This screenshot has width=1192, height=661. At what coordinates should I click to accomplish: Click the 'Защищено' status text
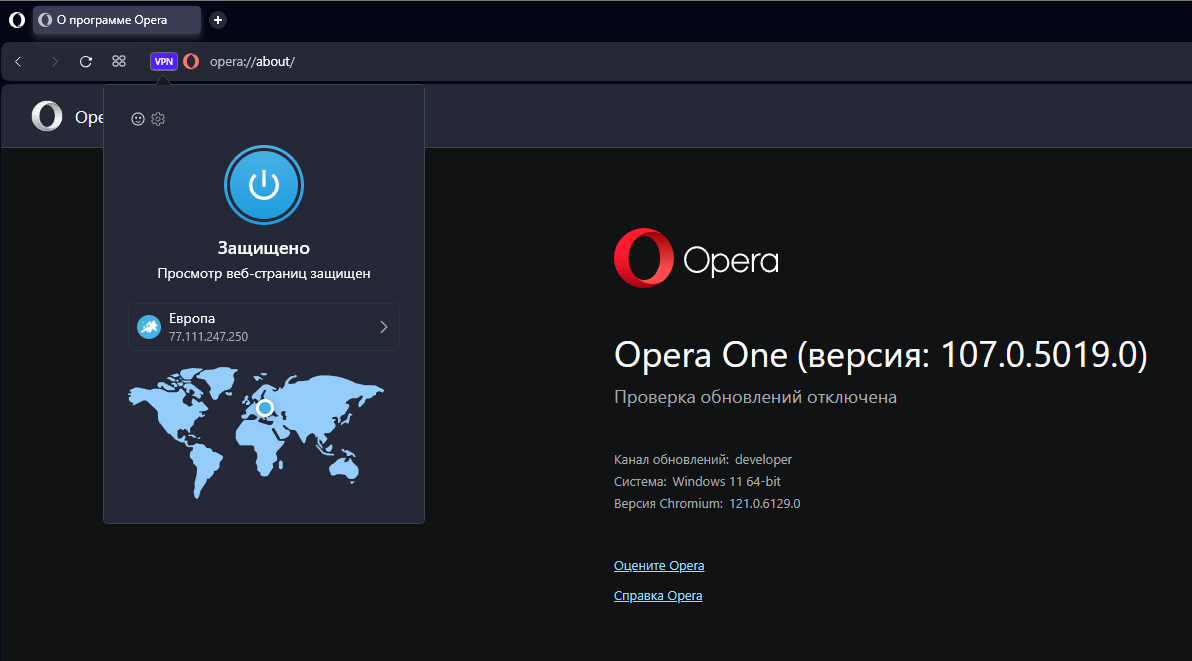(x=264, y=248)
